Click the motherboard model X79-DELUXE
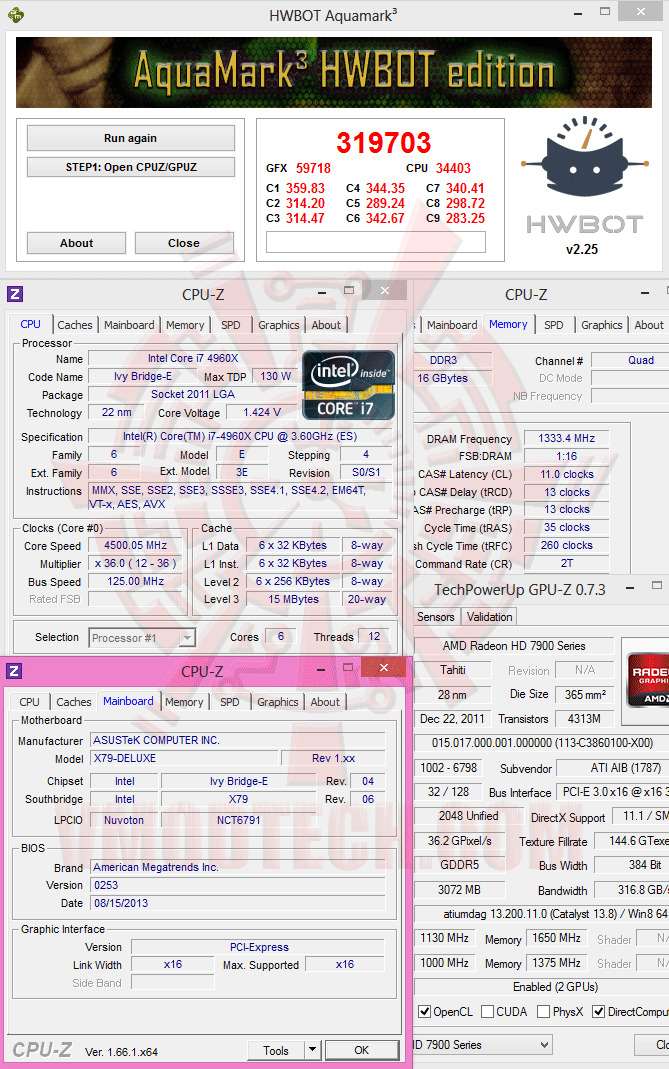The width and height of the screenshot is (669, 1069). 183,758
